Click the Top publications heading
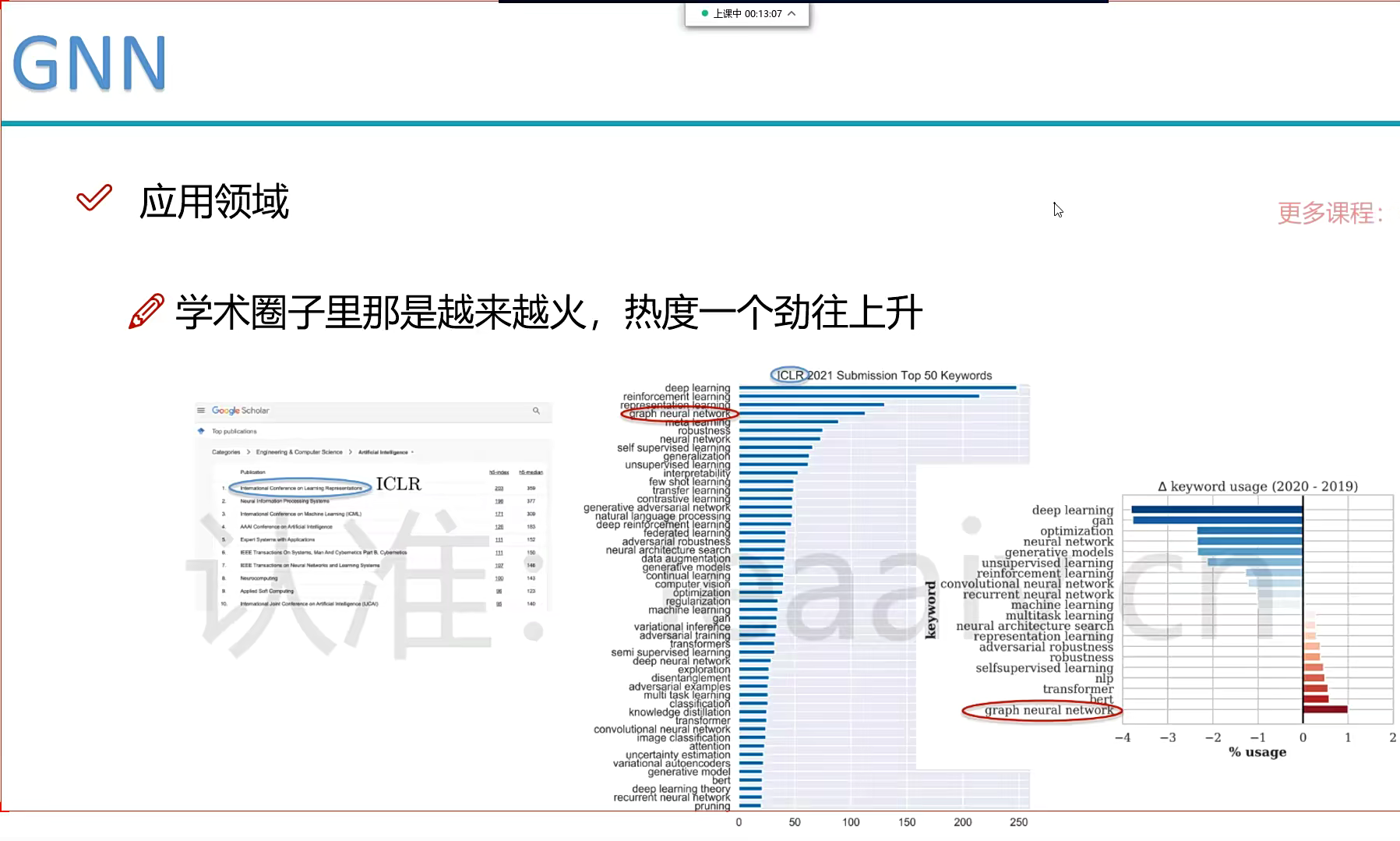 click(x=235, y=431)
